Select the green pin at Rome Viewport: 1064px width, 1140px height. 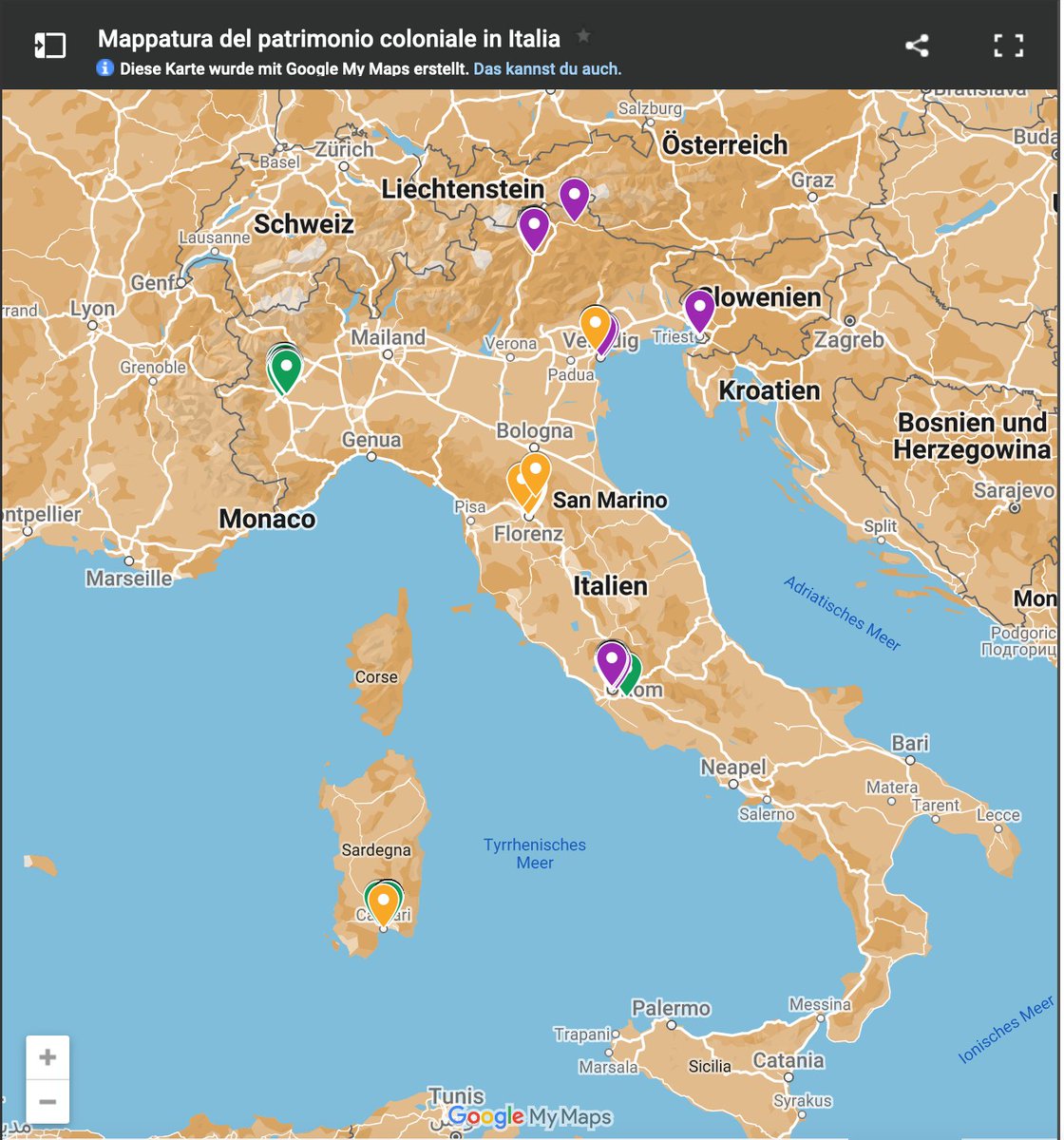[631, 673]
